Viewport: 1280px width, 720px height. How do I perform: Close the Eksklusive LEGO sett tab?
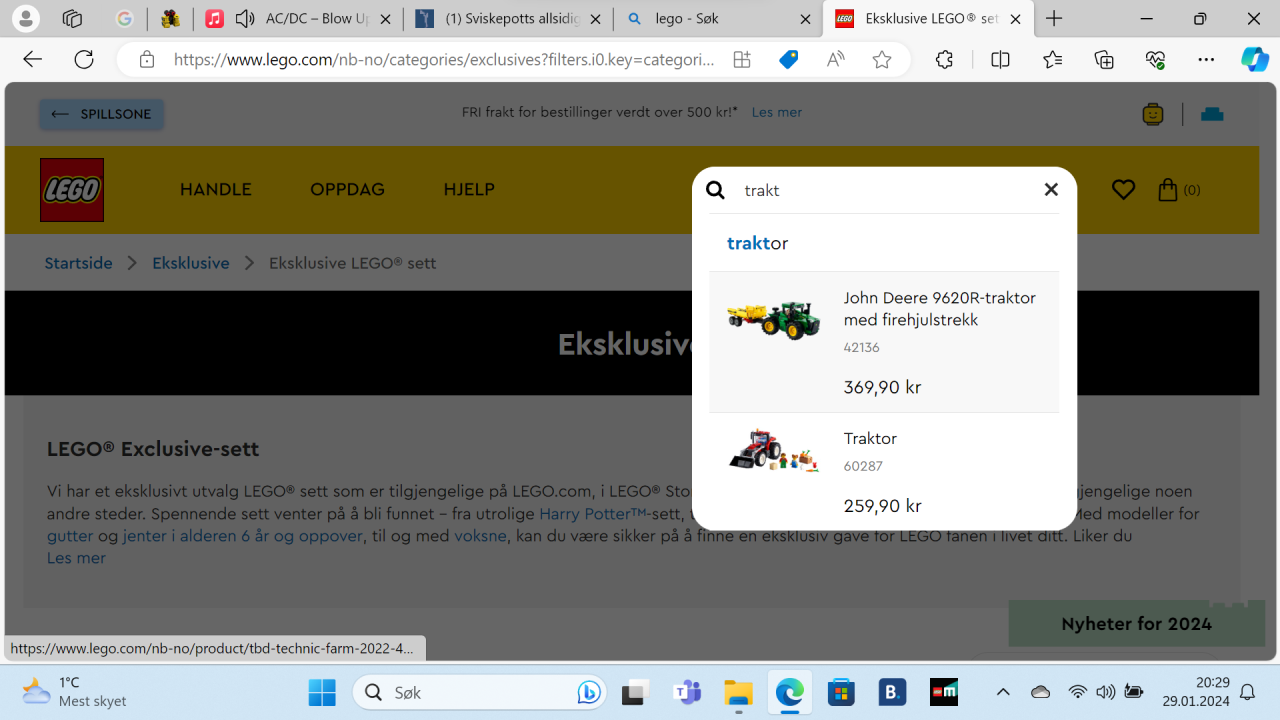tap(1016, 19)
